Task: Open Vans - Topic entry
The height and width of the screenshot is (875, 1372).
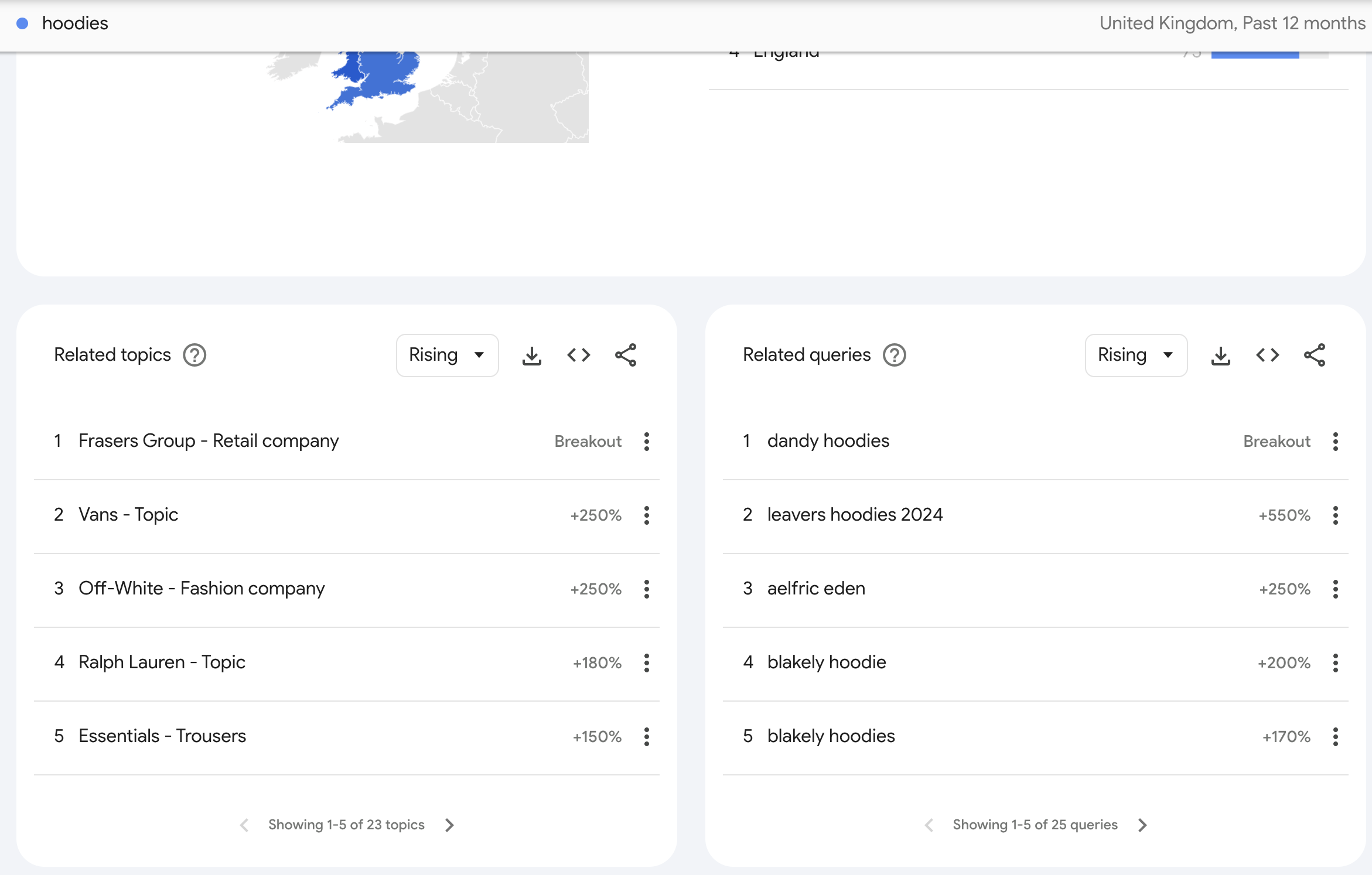Action: (x=128, y=515)
